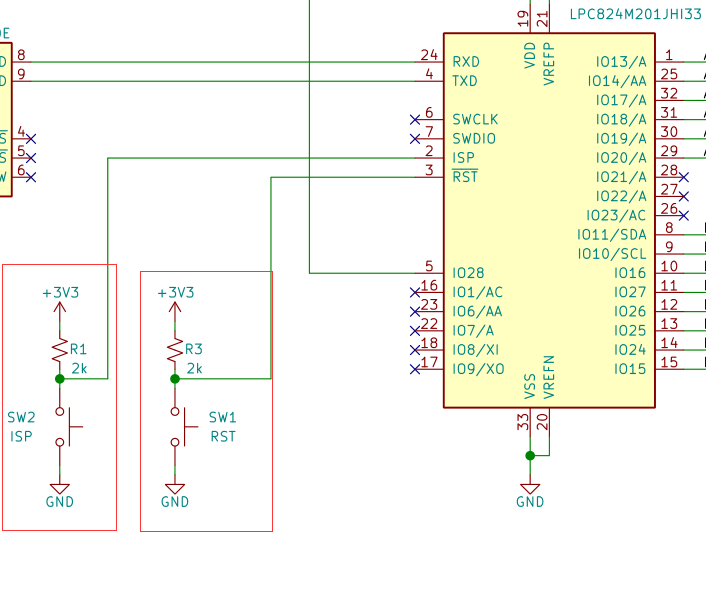Select the RST value text of SW1

[223, 437]
